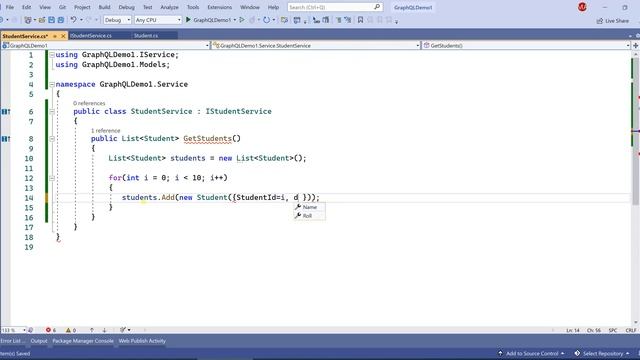Open the Debug menu
The image size is (640, 360).
(x=127, y=7)
